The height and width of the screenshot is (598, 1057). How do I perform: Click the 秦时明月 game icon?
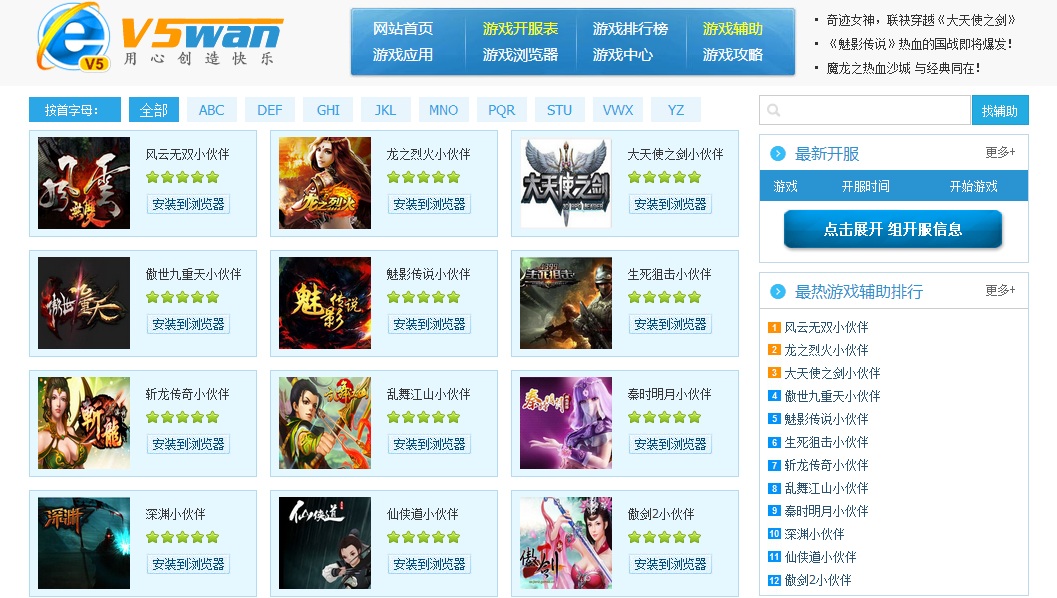566,423
